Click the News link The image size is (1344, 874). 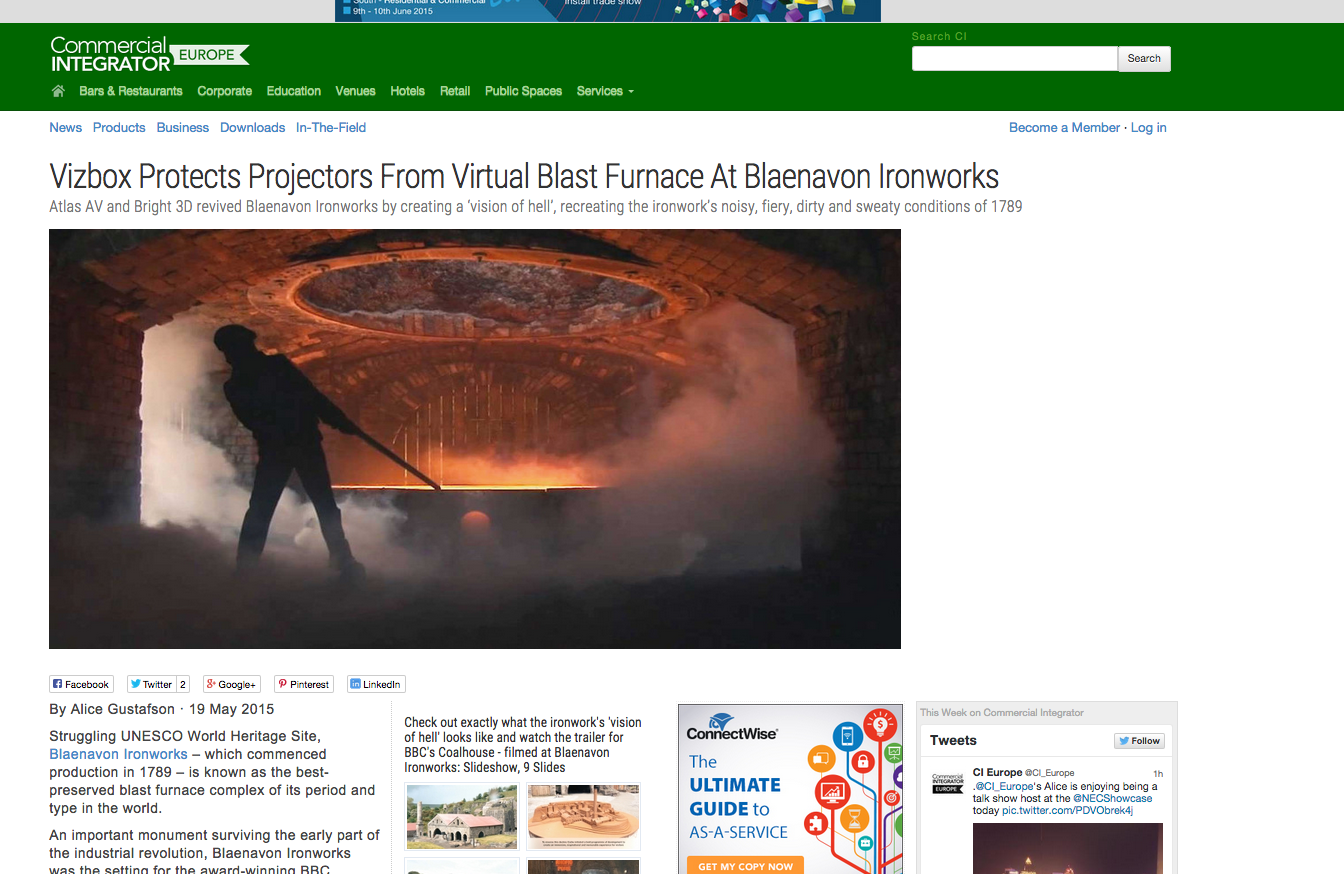click(x=66, y=127)
